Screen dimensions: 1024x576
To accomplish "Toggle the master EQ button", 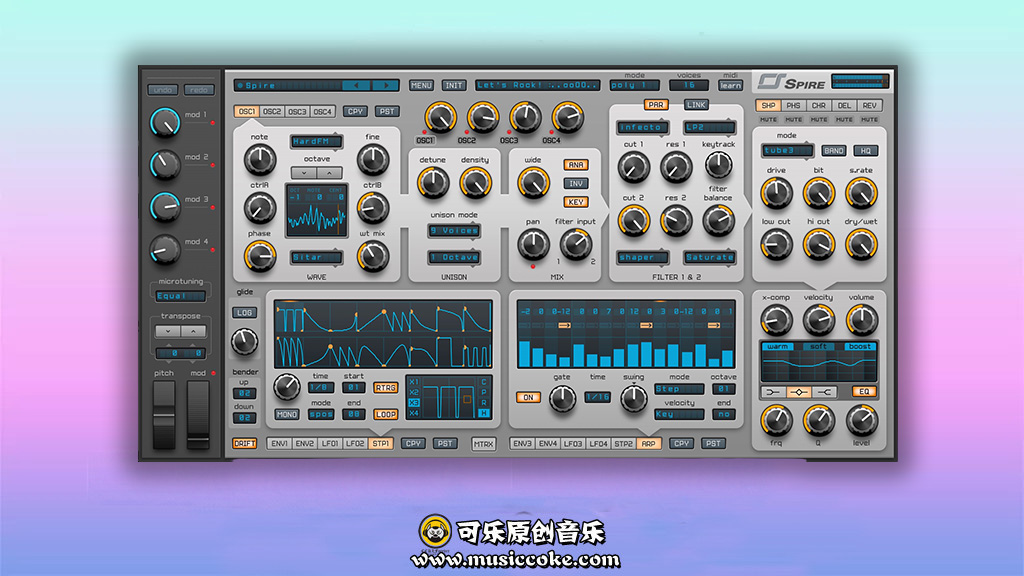I will click(x=864, y=392).
